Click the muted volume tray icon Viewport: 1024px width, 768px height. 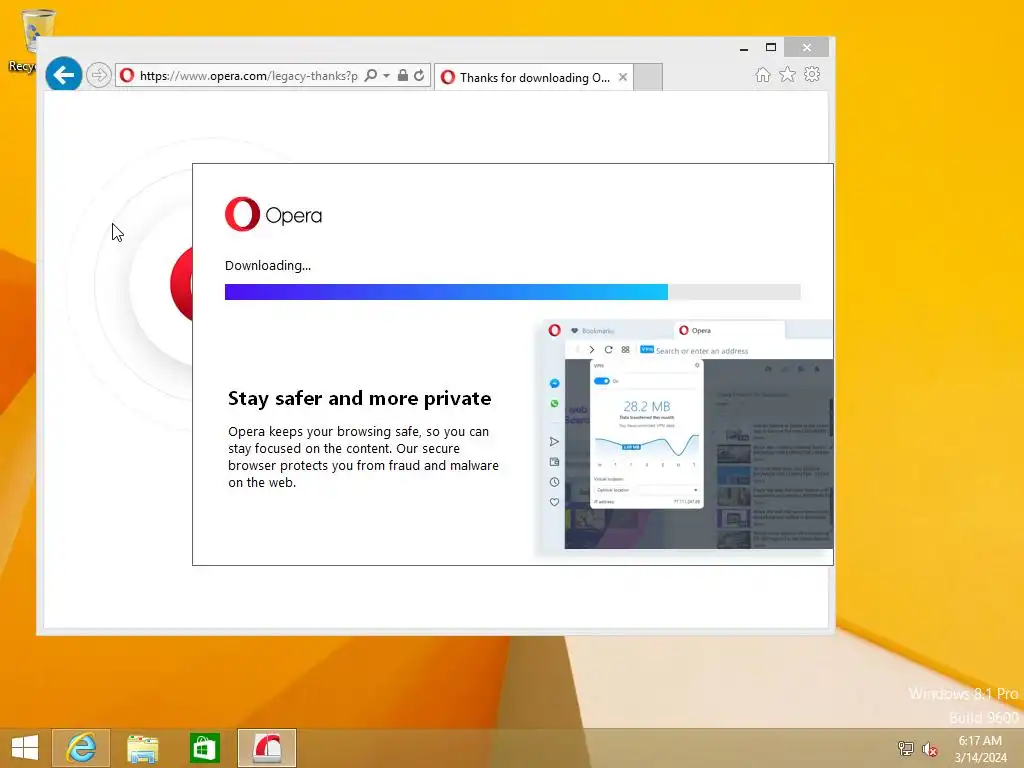click(x=929, y=749)
